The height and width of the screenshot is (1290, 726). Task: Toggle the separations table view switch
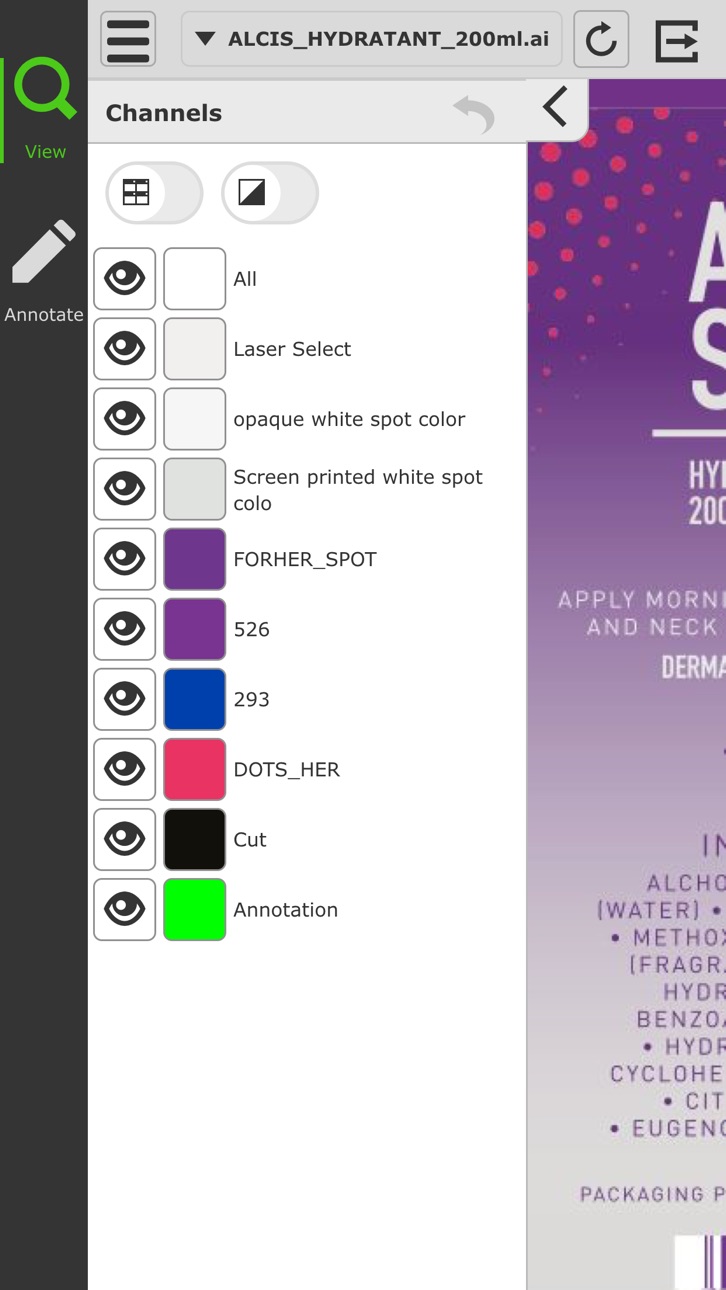coord(155,193)
